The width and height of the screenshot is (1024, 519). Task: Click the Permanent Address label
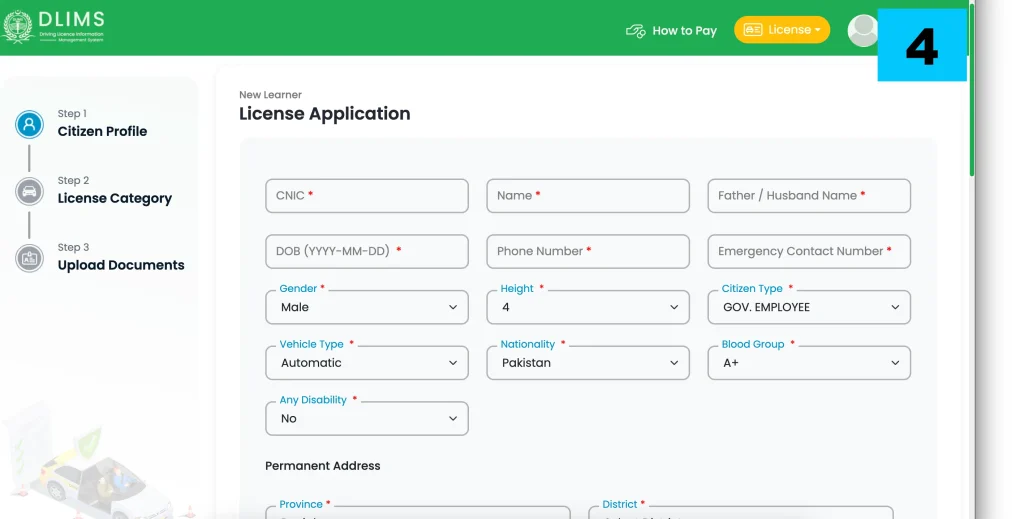[323, 465]
